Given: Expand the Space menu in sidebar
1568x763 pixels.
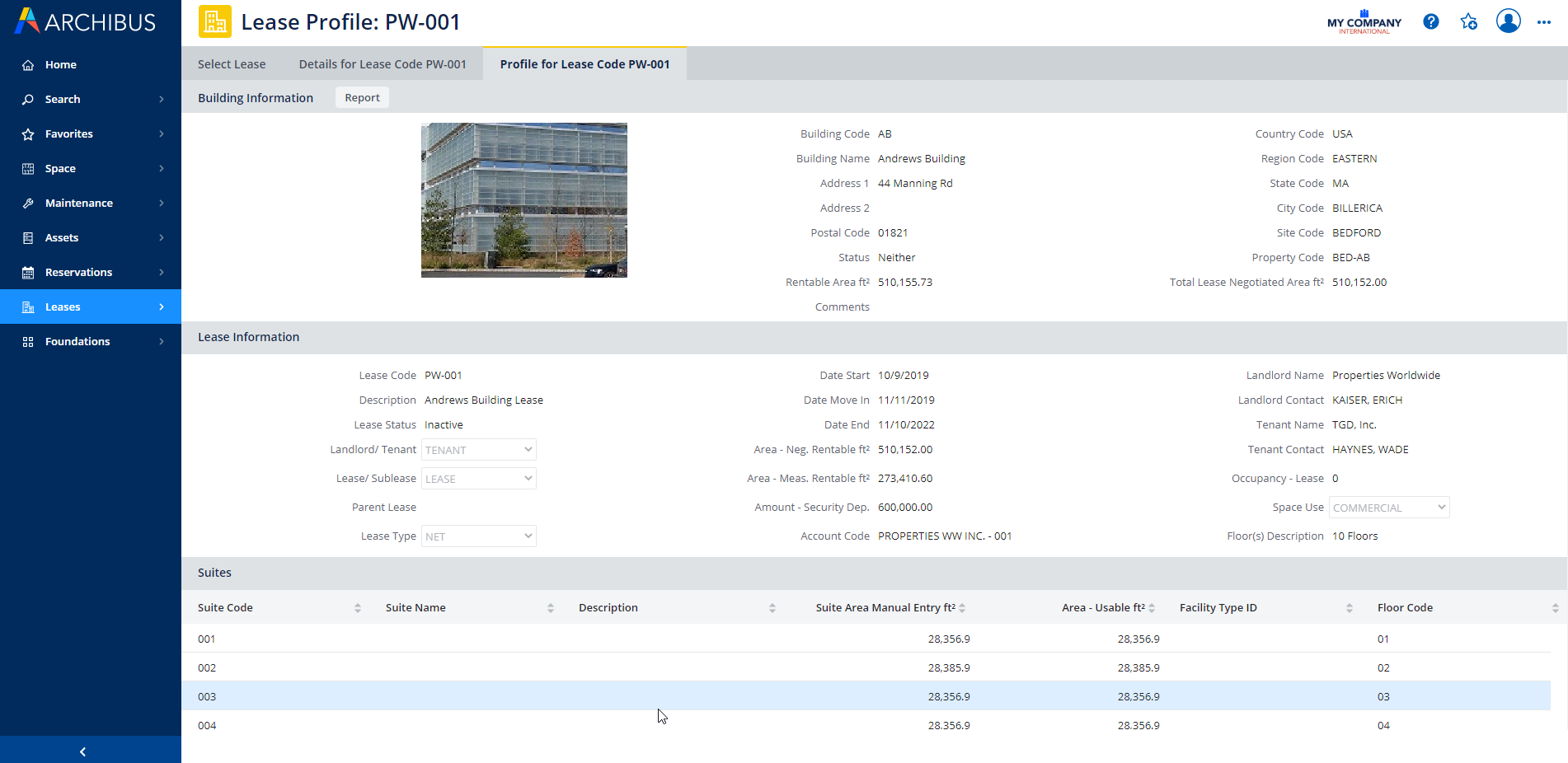Looking at the screenshot, I should 91,169.
